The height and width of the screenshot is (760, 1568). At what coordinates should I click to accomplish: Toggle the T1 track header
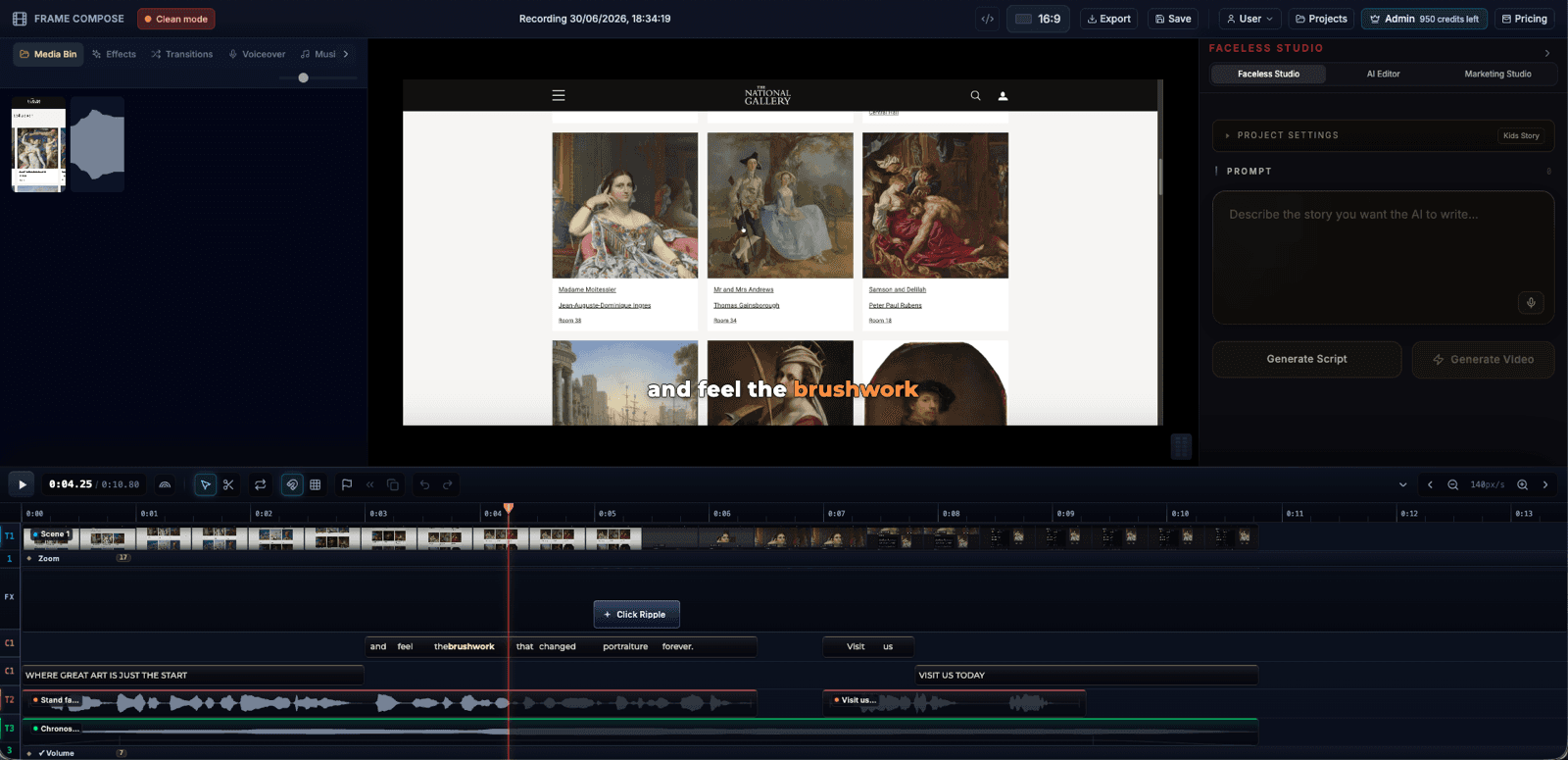(10, 535)
